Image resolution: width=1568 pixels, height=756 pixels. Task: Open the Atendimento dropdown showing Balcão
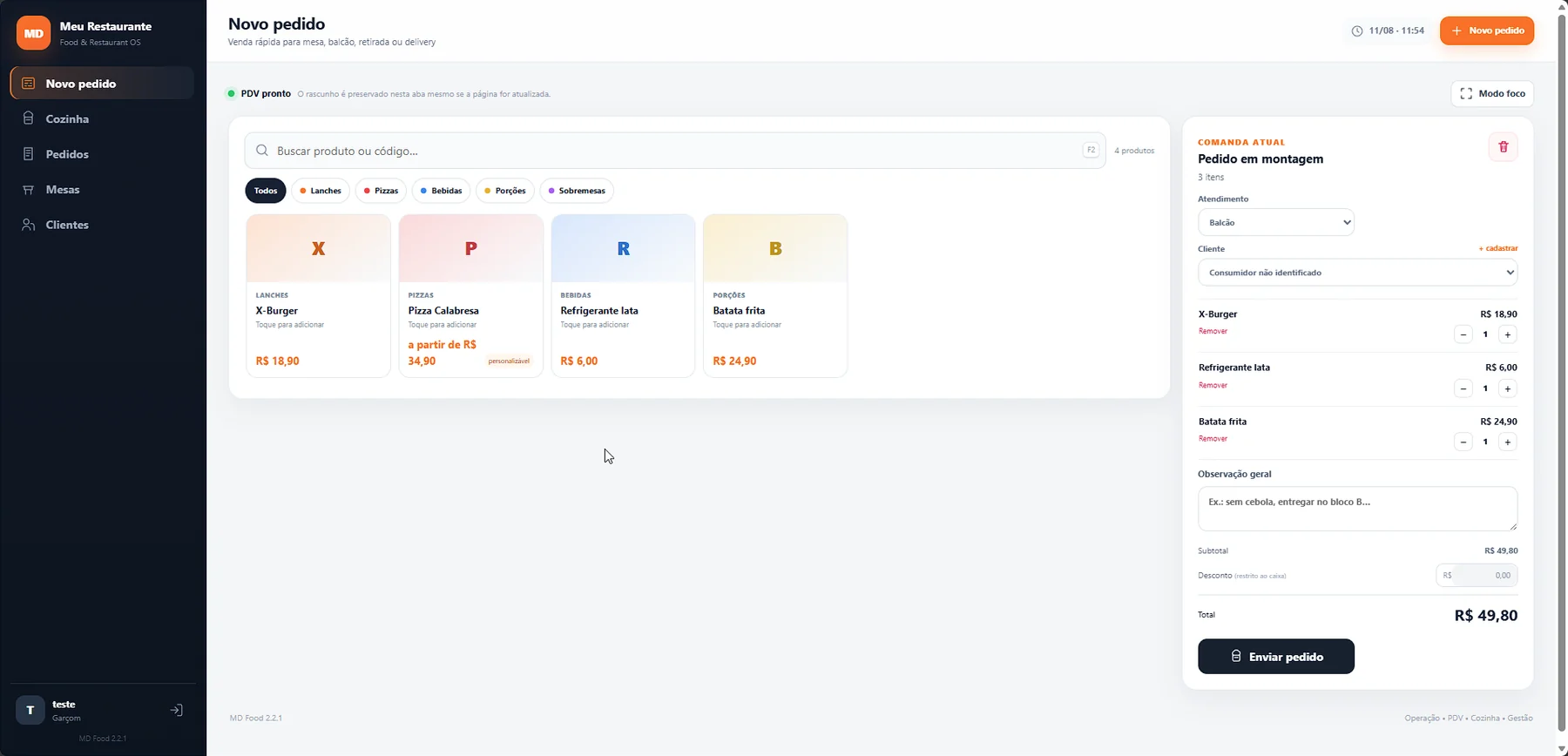1276,222
